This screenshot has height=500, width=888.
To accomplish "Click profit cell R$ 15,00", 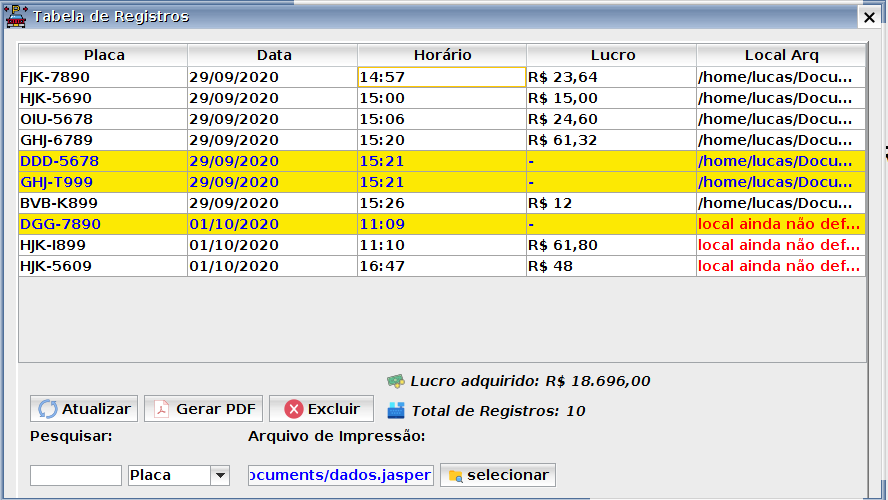I will (x=611, y=98).
